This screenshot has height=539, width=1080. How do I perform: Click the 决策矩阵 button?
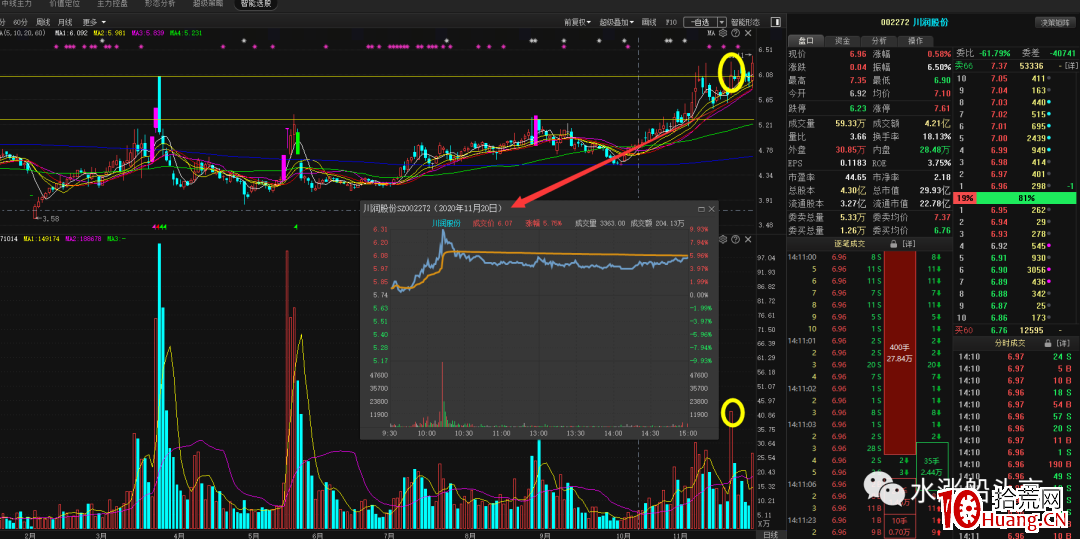[1056, 22]
